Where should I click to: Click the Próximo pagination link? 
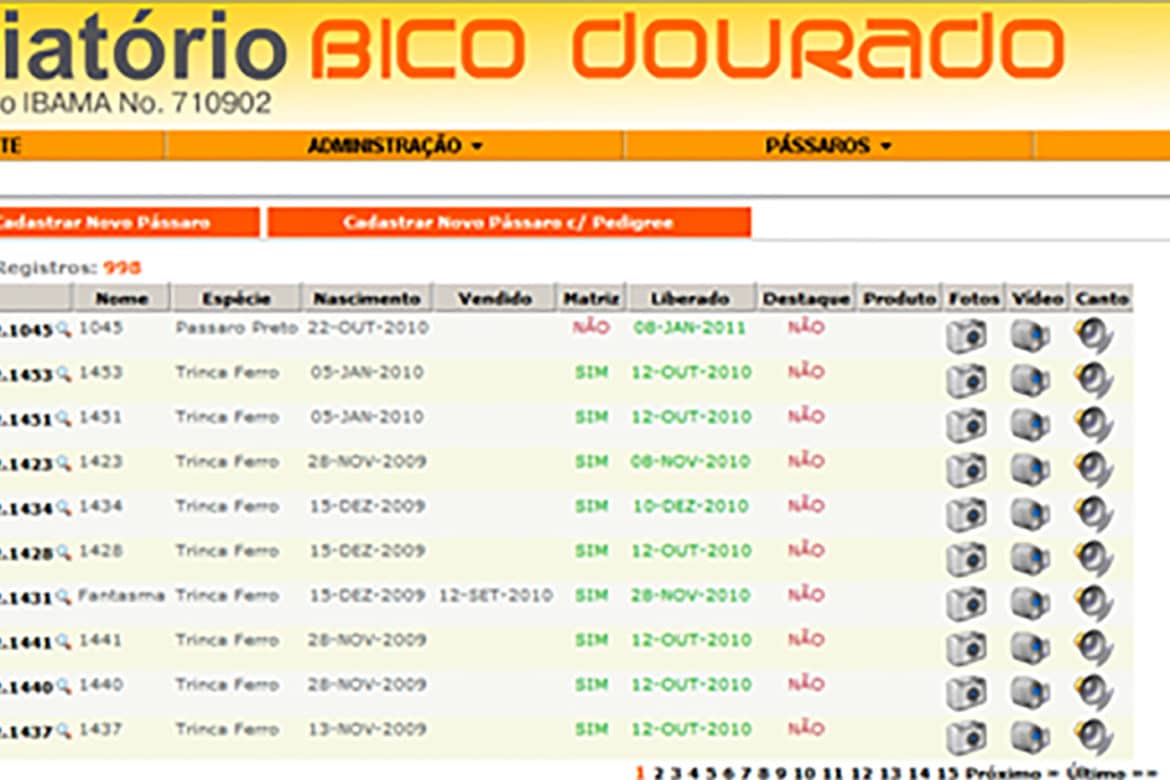pos(1002,773)
